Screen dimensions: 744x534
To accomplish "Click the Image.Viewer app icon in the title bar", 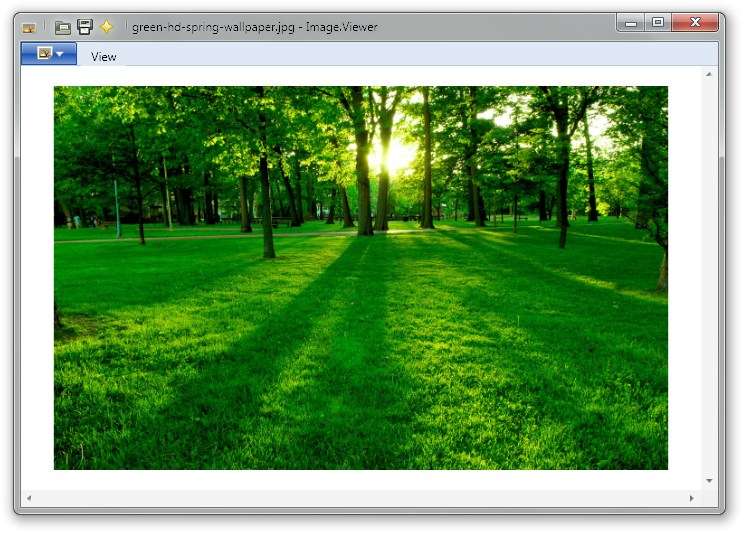I will 29,28.
